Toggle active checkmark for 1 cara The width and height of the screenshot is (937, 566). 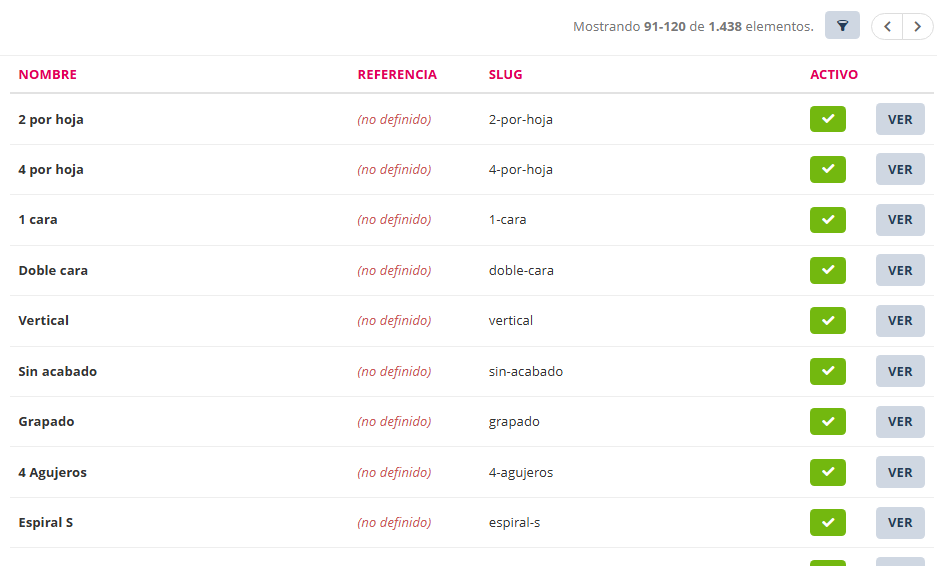pyautogui.click(x=828, y=220)
